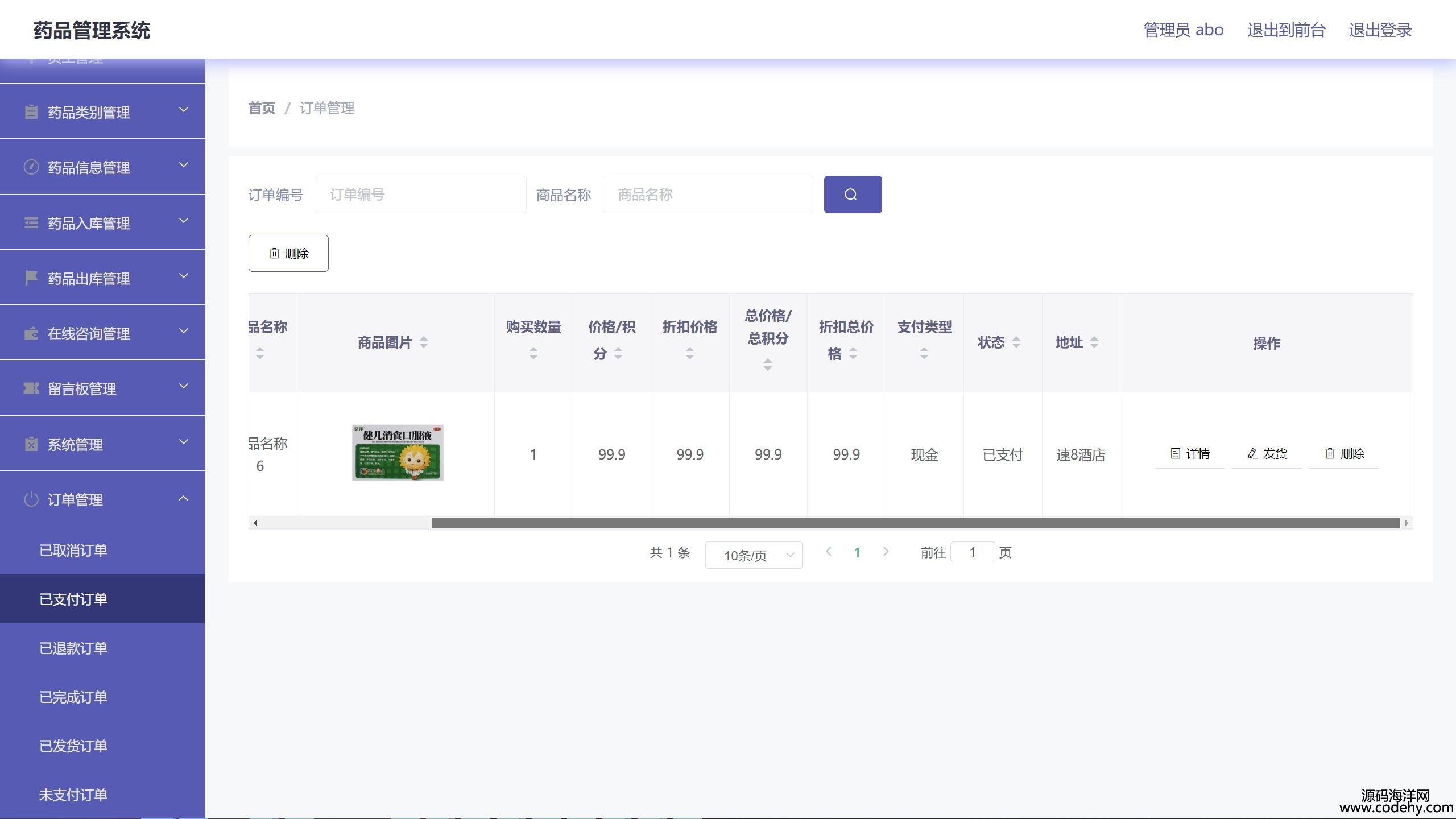This screenshot has width=1456, height=819.
Task: Go to previous page arrow
Action: [x=829, y=551]
